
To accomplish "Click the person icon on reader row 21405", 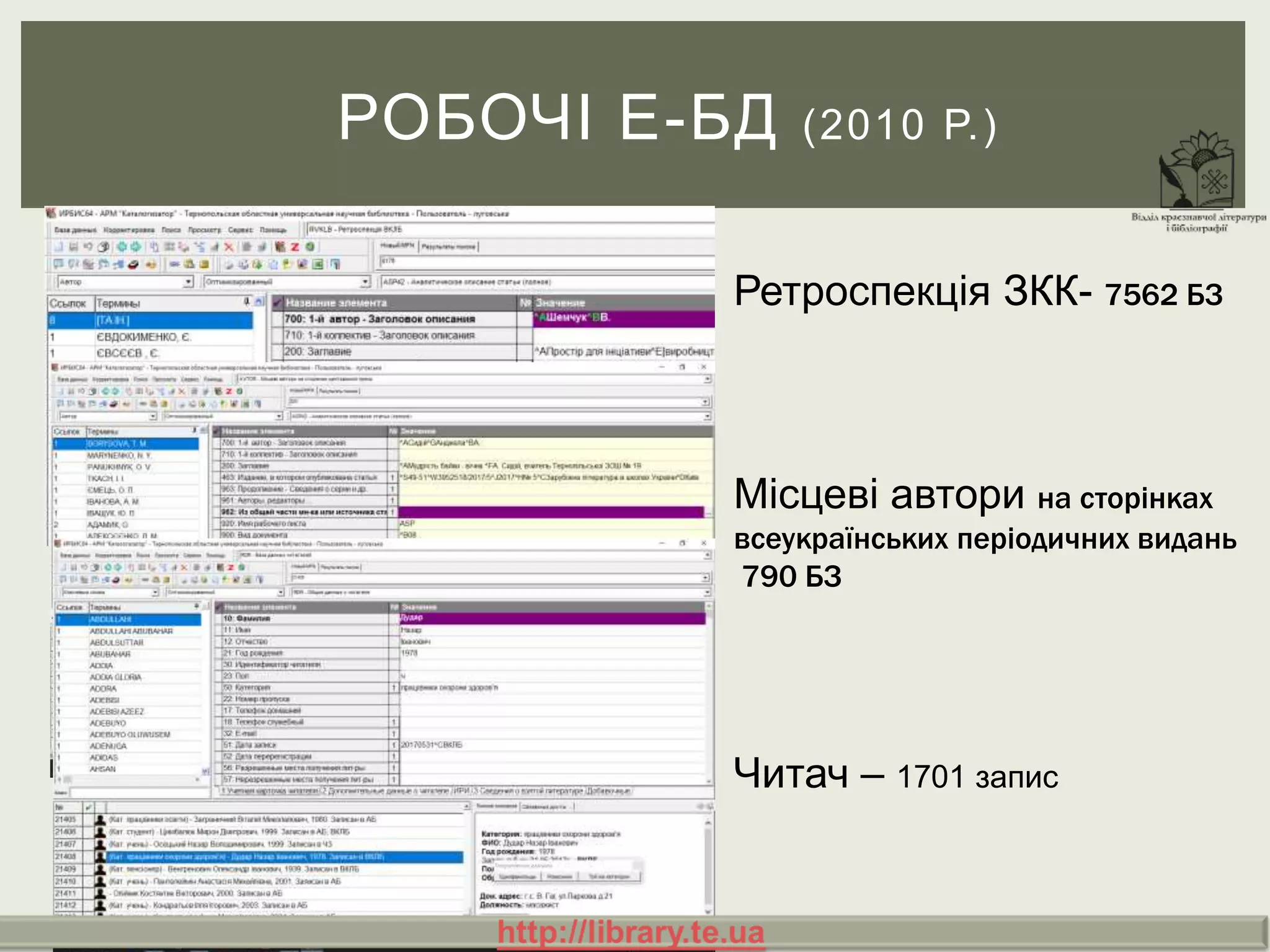I will [99, 819].
